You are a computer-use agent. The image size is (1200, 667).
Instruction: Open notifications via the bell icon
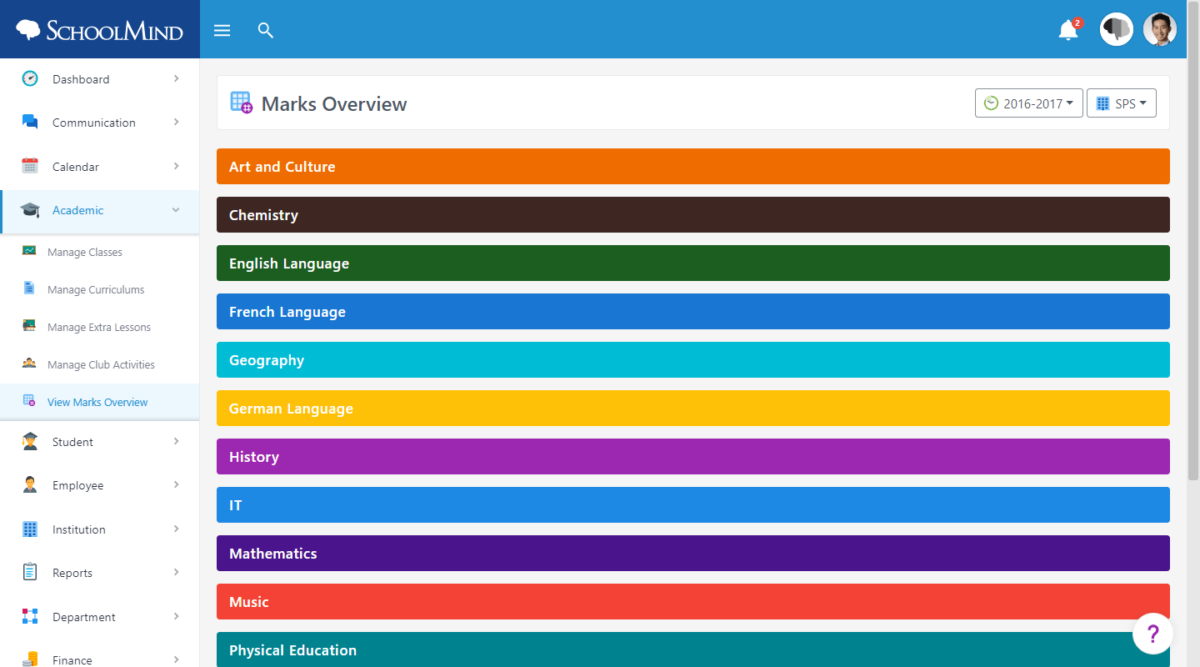(1067, 30)
